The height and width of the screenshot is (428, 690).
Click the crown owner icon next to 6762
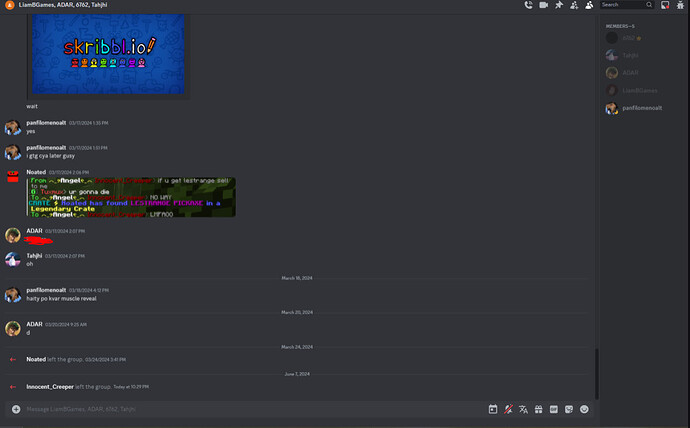coord(639,38)
